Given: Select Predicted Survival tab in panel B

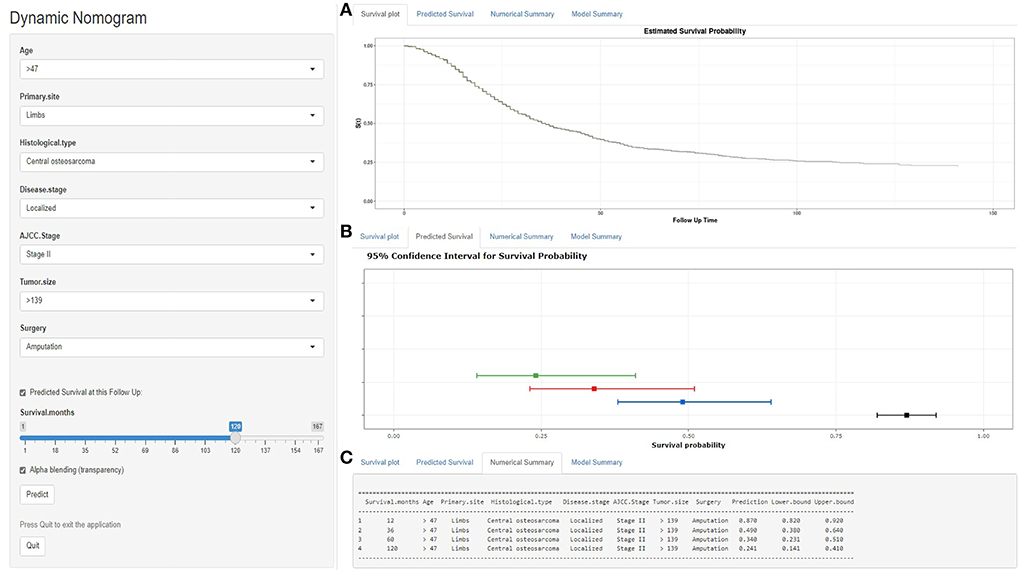Looking at the screenshot, I should click(x=444, y=236).
